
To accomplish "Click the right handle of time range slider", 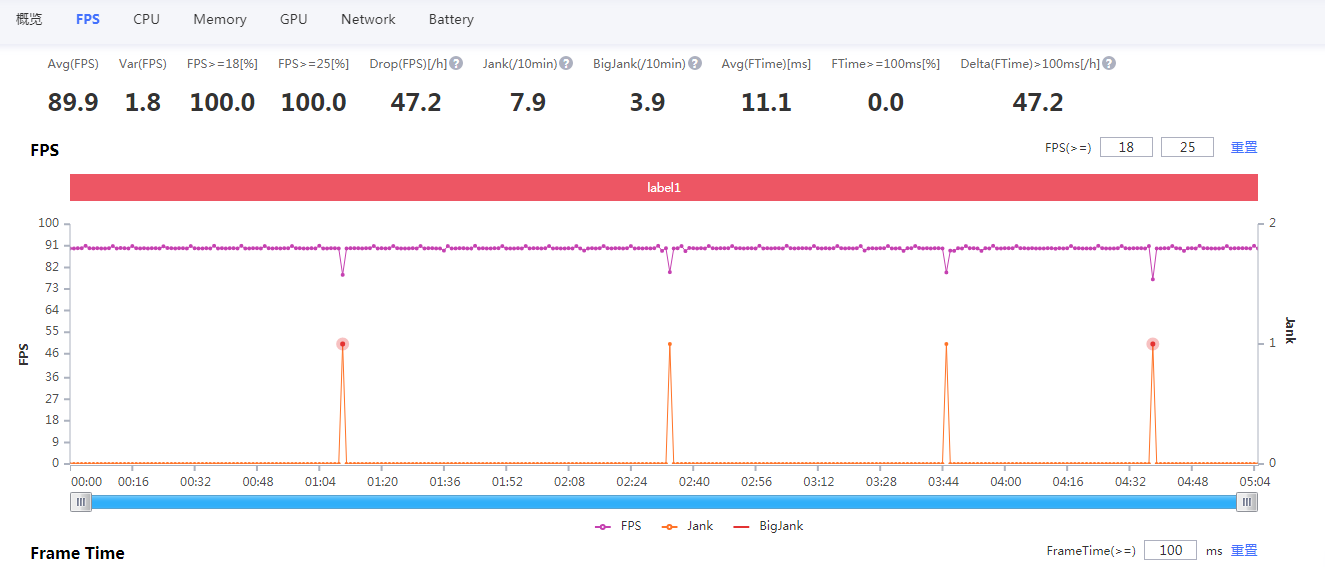I will [1246, 503].
